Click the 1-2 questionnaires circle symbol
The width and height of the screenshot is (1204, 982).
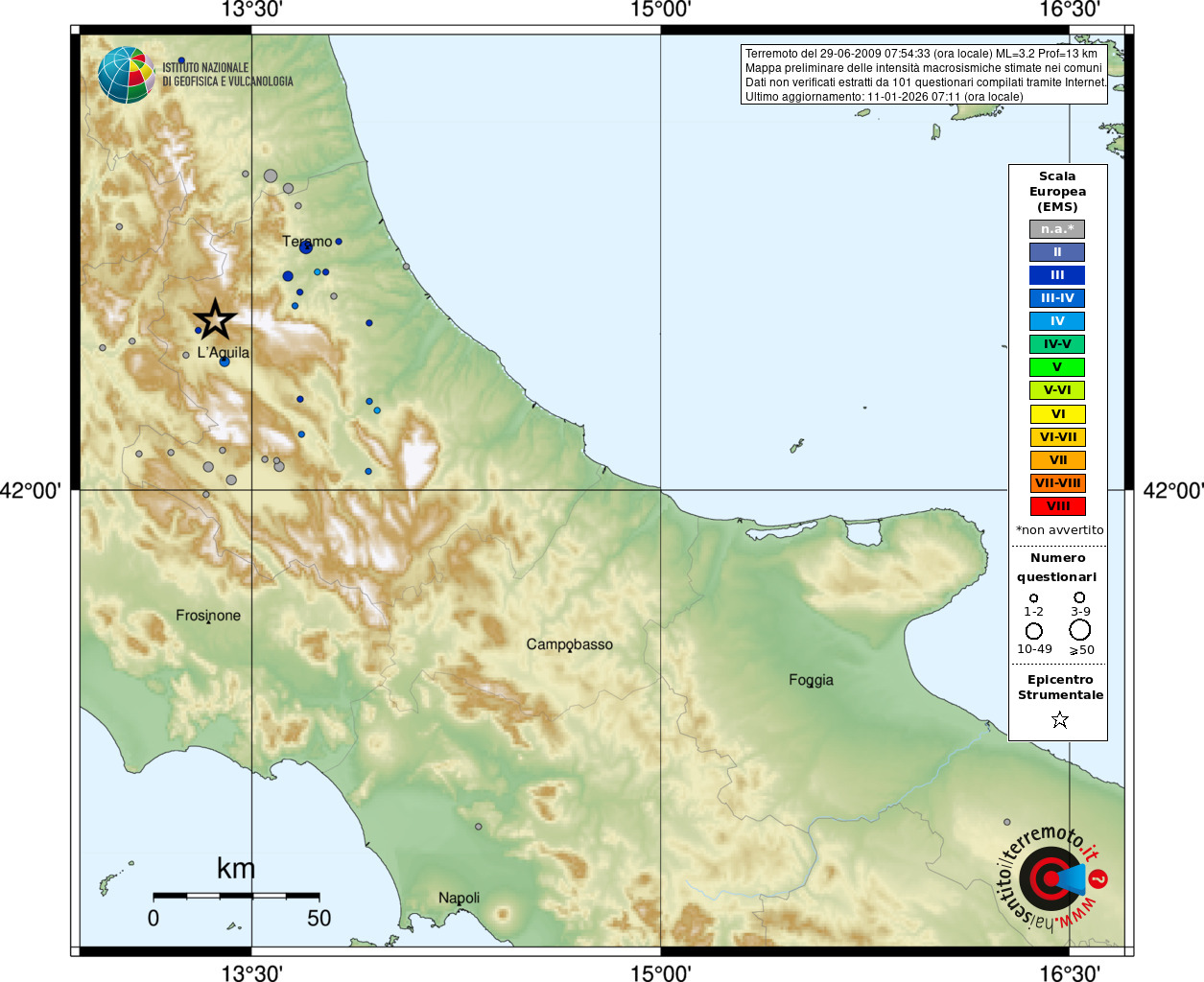click(x=1033, y=598)
